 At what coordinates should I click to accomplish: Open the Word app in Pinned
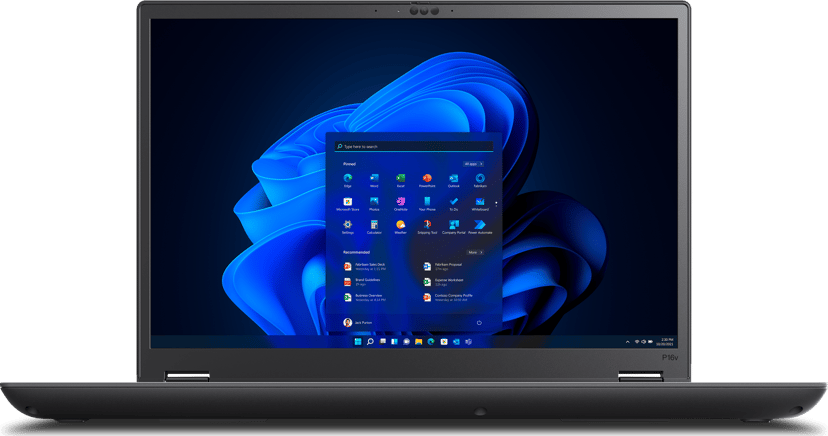[374, 179]
